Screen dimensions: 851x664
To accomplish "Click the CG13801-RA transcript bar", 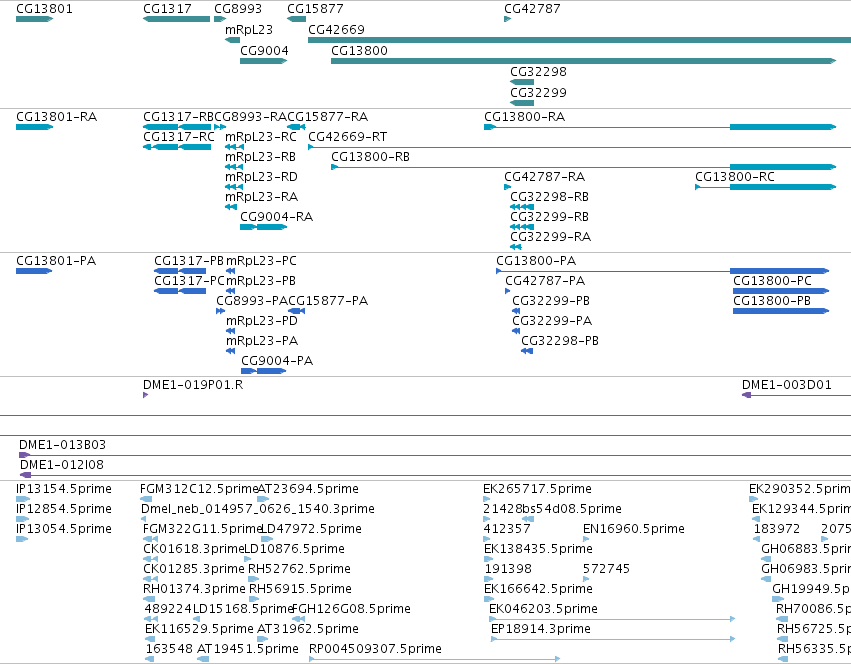I will (34, 127).
